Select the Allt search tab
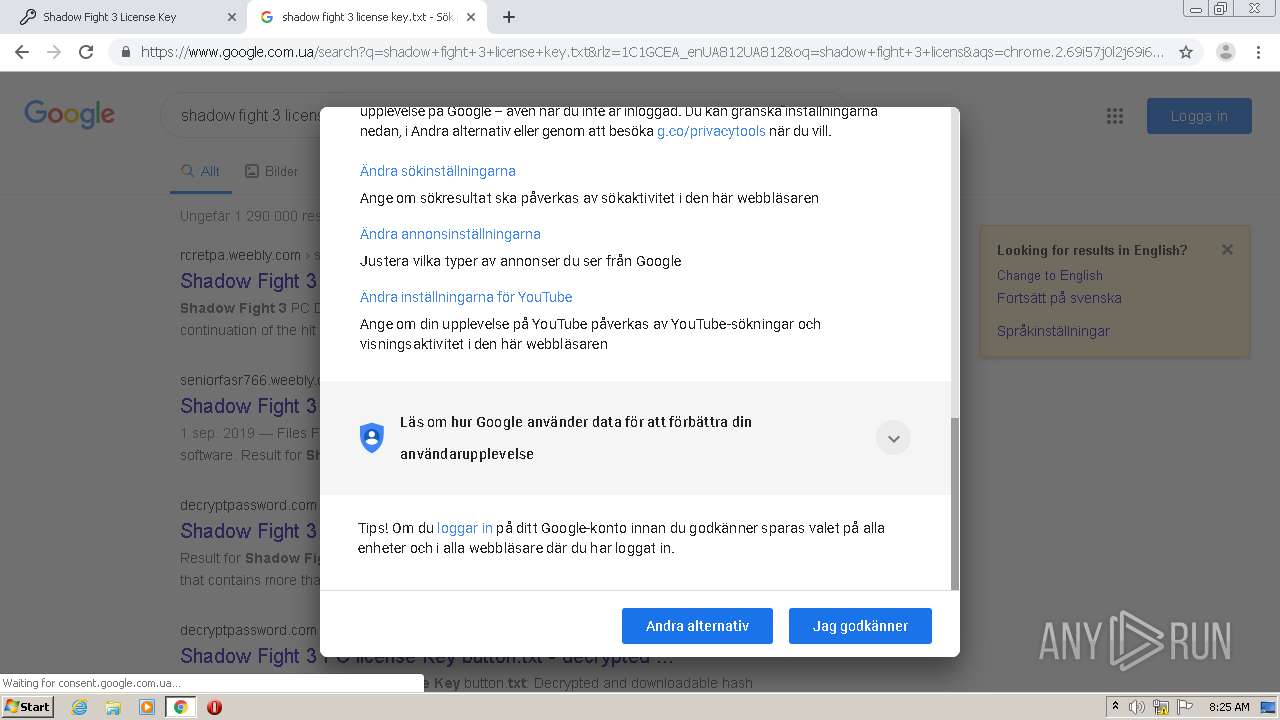Image resolution: width=1280 pixels, height=720 pixels. (x=200, y=171)
